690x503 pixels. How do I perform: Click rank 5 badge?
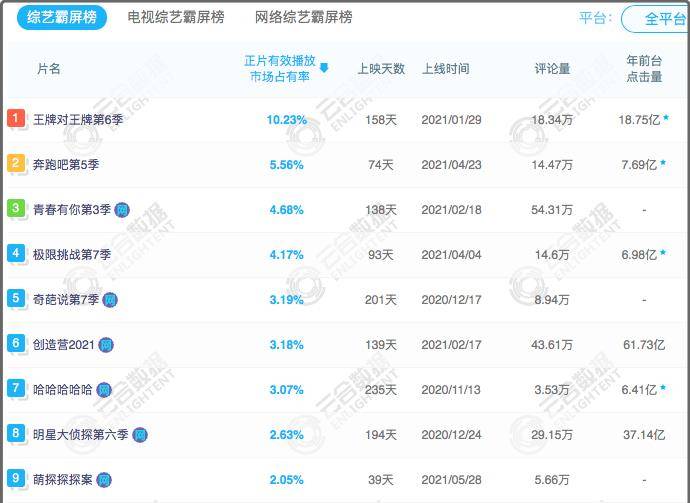point(15,298)
